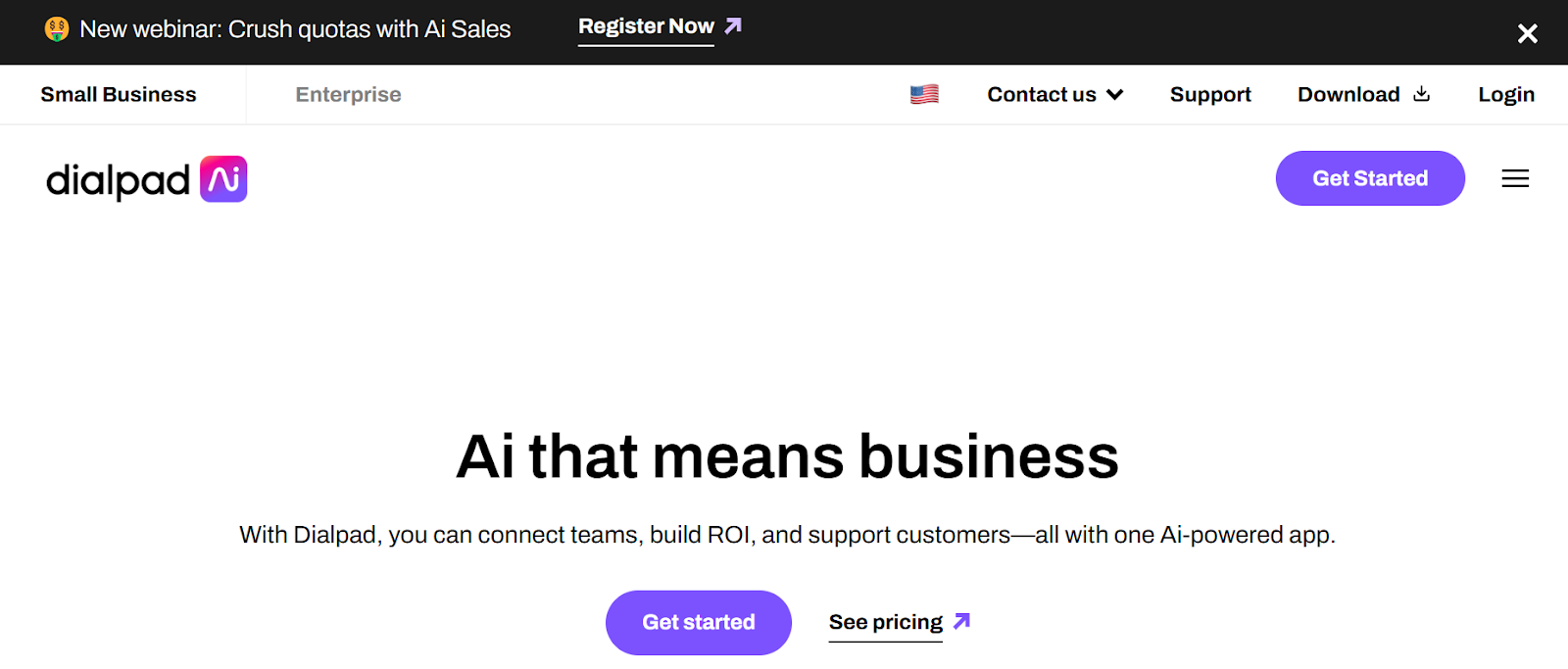Follow the See pricing link
This screenshot has height=669, width=1568.
885,622
